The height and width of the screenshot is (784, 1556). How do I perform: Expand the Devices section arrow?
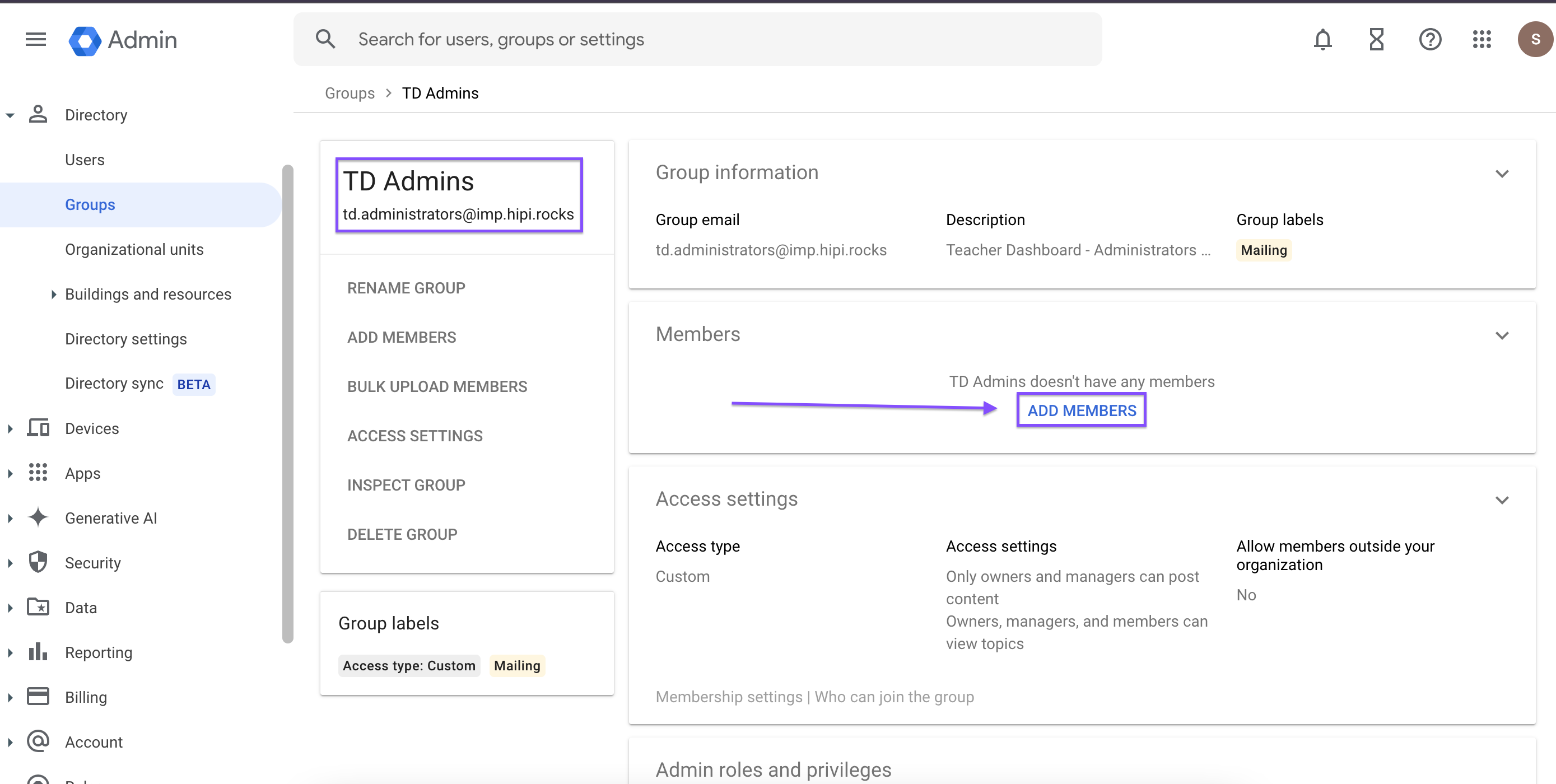click(x=10, y=428)
